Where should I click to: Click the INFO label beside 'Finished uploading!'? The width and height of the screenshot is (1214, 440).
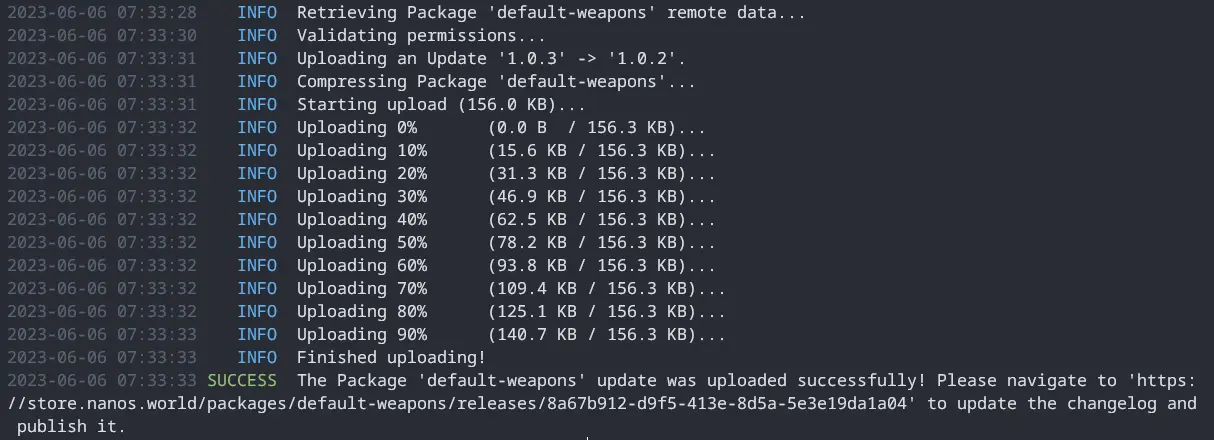coord(257,358)
